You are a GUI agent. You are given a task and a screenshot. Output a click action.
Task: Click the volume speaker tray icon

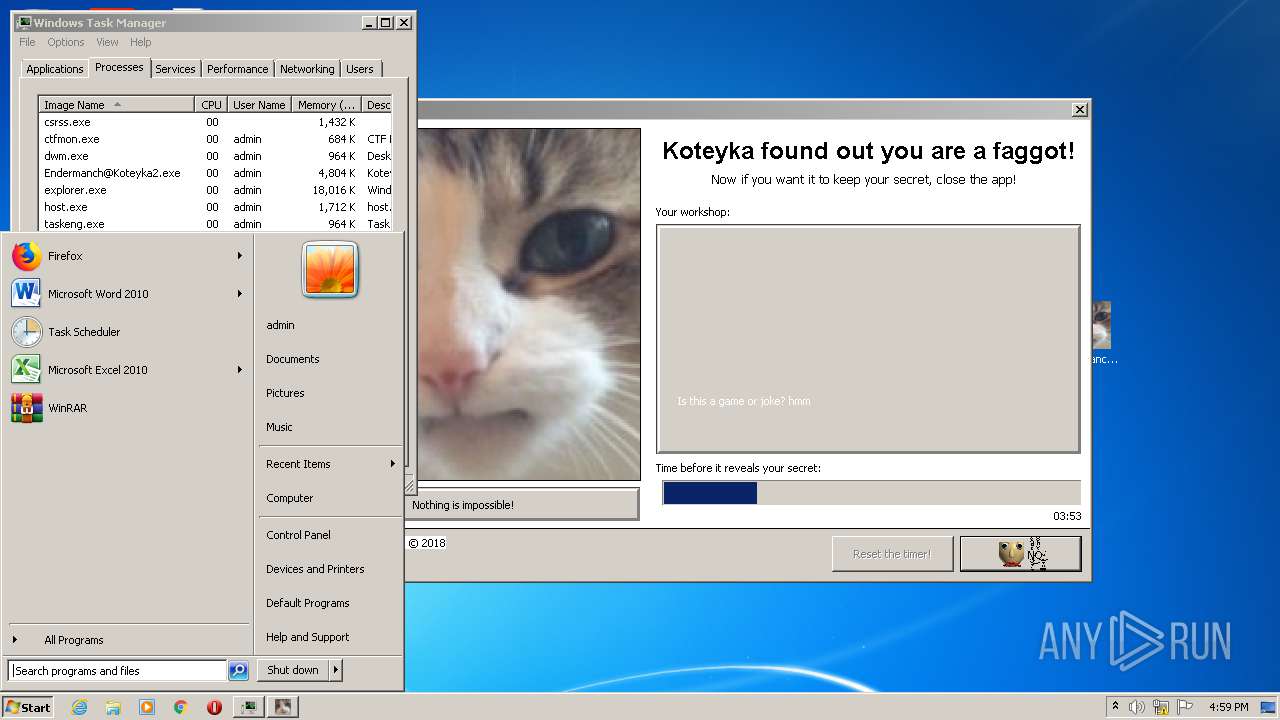click(1137, 707)
